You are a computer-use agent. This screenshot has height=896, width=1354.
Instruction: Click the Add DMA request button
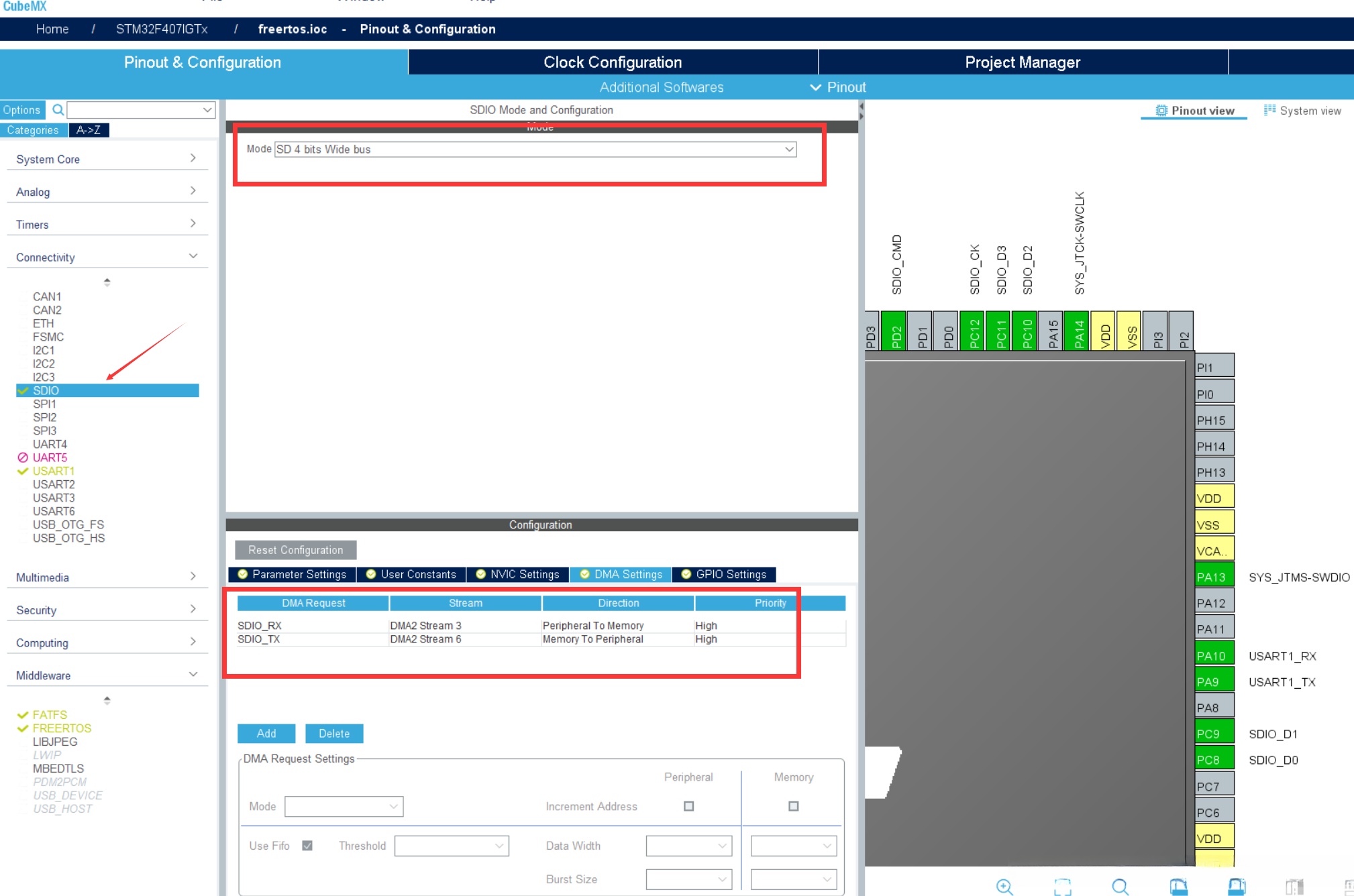pyautogui.click(x=266, y=733)
